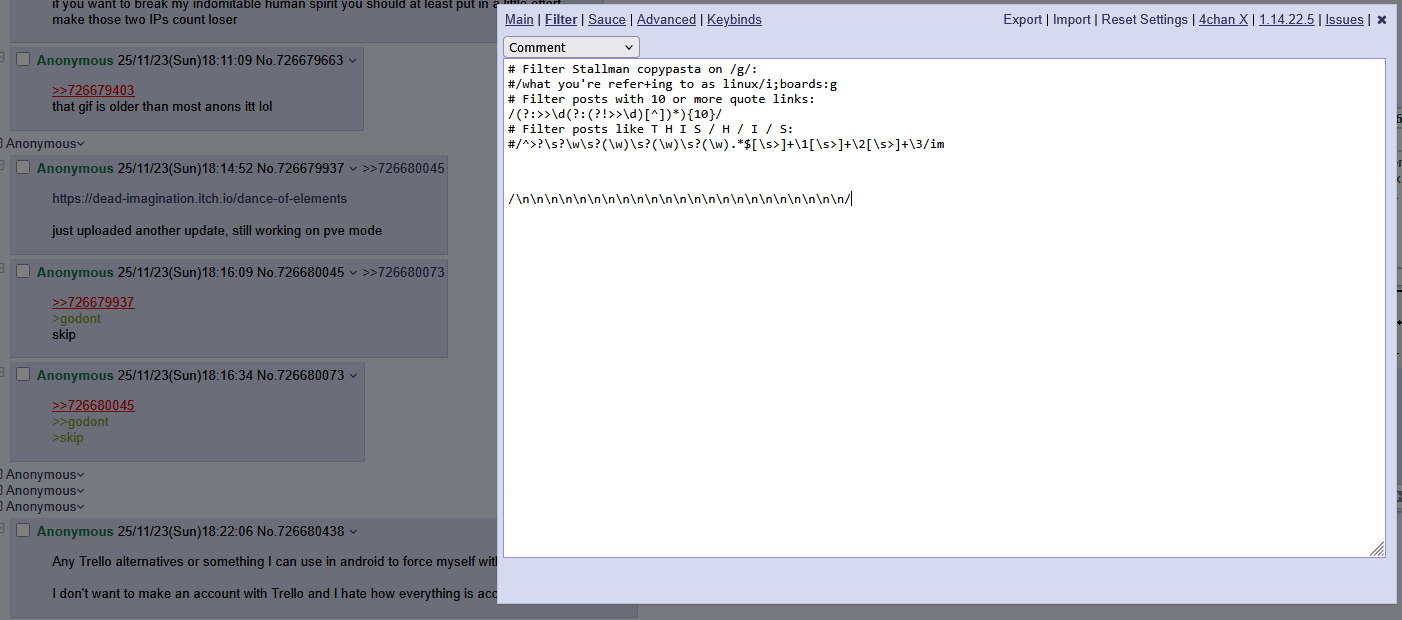This screenshot has height=620, width=1402.
Task: Click backlink >>726680073 in post 726680045 header
Action: coord(403,272)
